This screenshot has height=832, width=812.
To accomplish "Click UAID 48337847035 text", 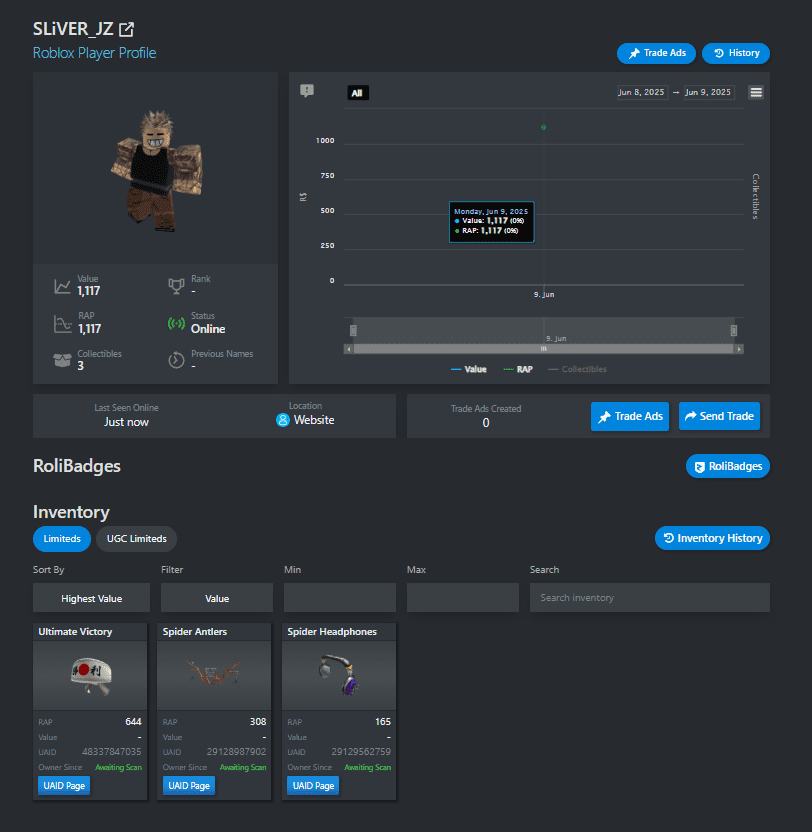I will (111, 752).
